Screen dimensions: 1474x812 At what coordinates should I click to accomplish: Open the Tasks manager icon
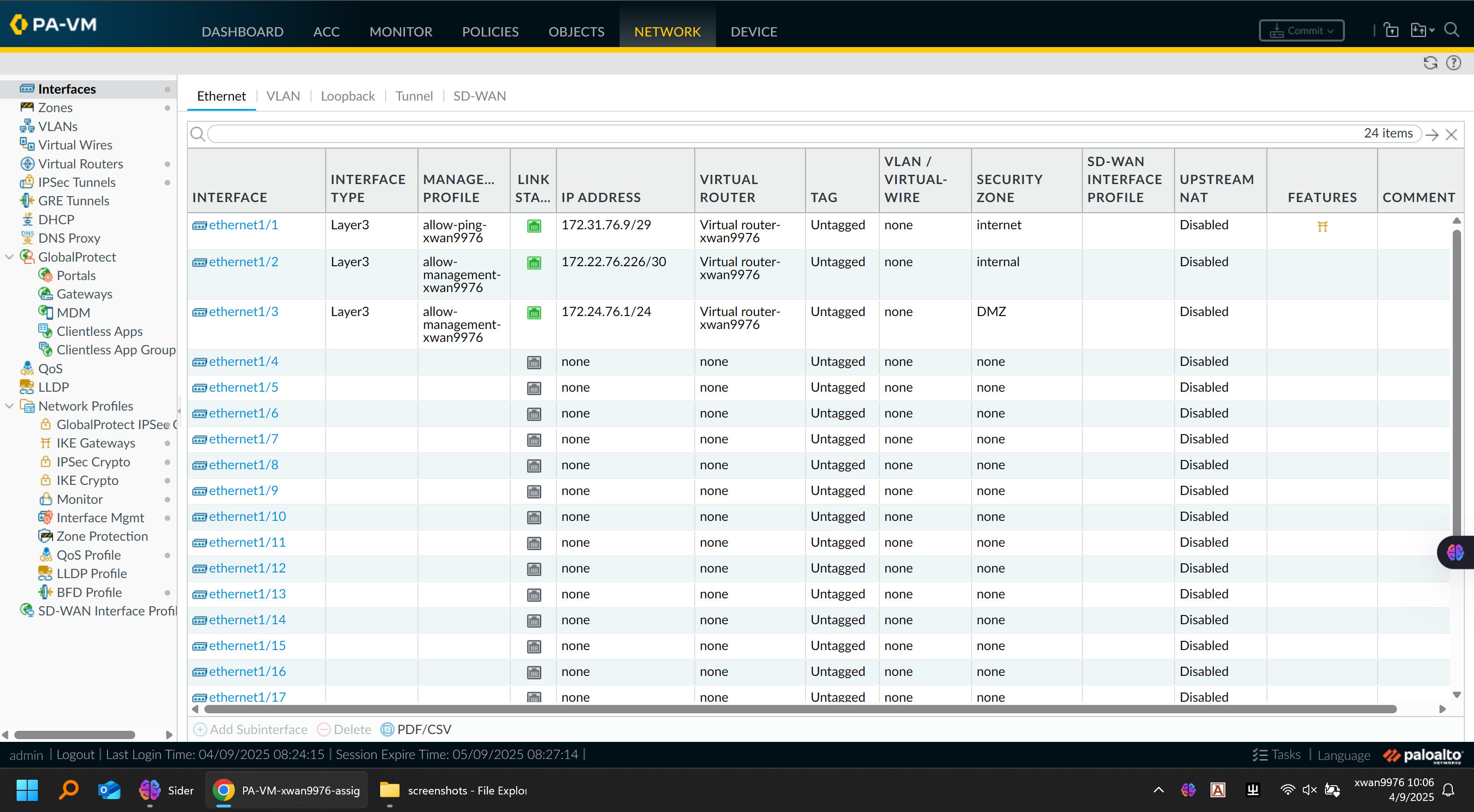pyautogui.click(x=1259, y=755)
